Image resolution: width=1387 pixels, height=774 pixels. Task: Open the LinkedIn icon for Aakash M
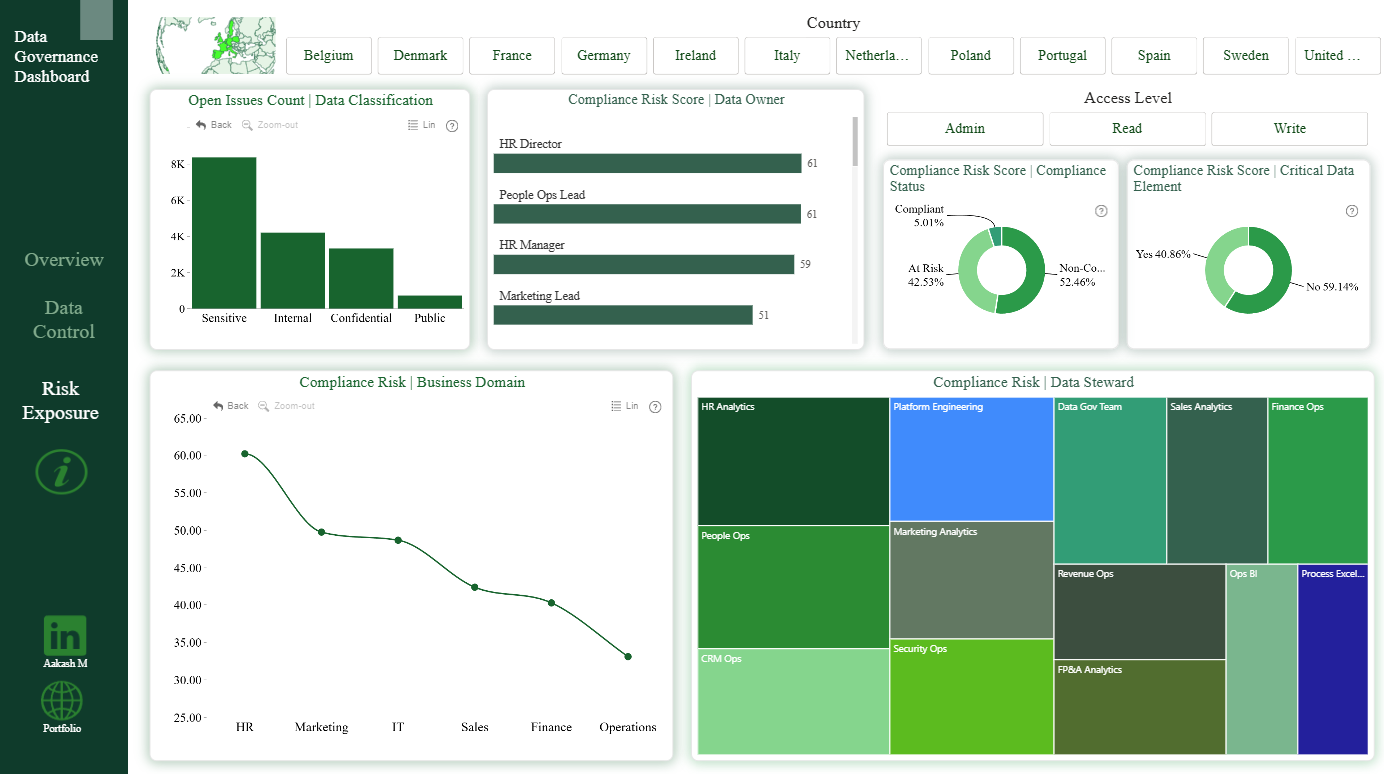tap(65, 636)
